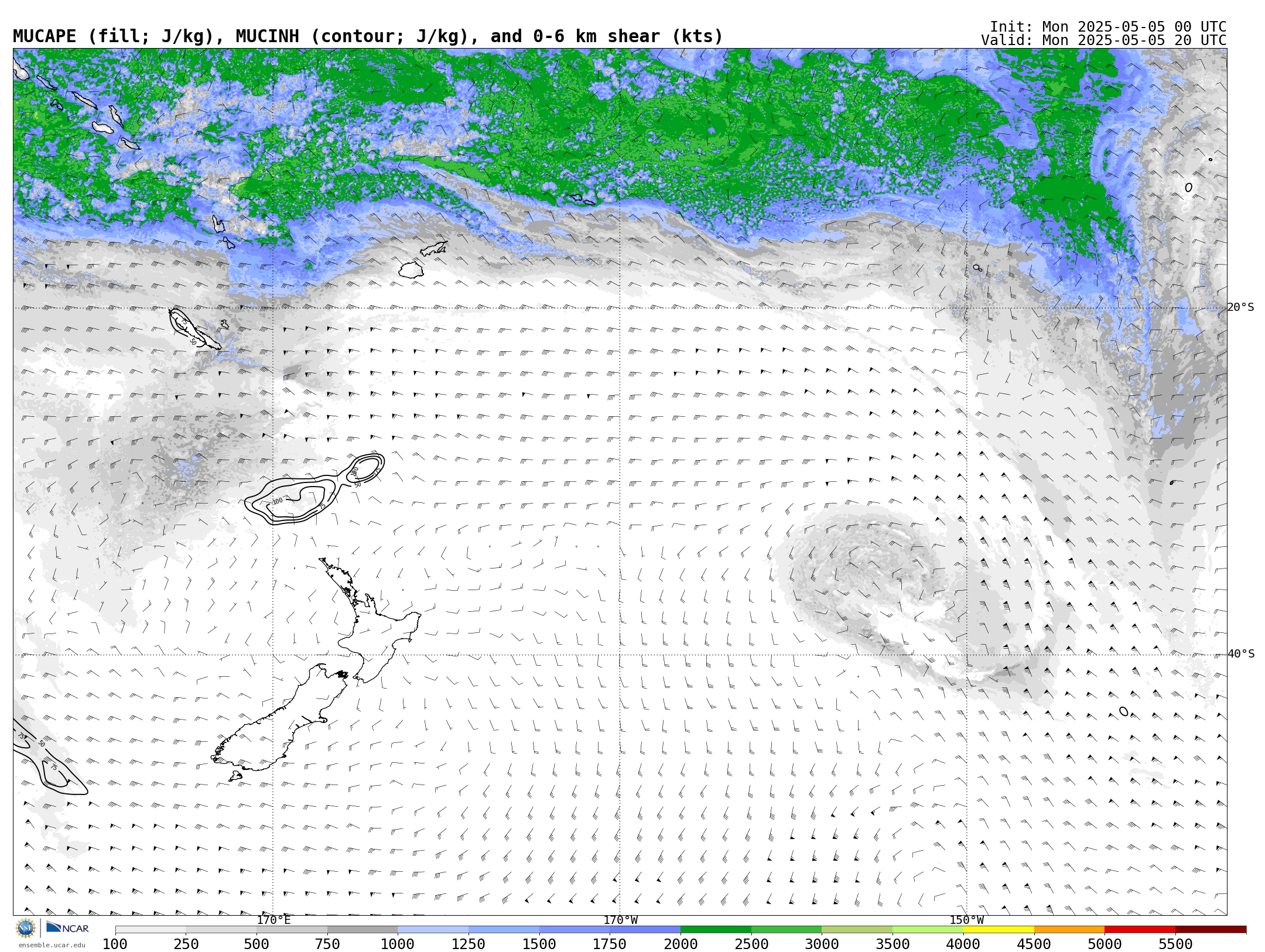Pick the dark red 5500+ colorbar swatch
This screenshot has width=1265, height=952.
pyautogui.click(x=1211, y=930)
